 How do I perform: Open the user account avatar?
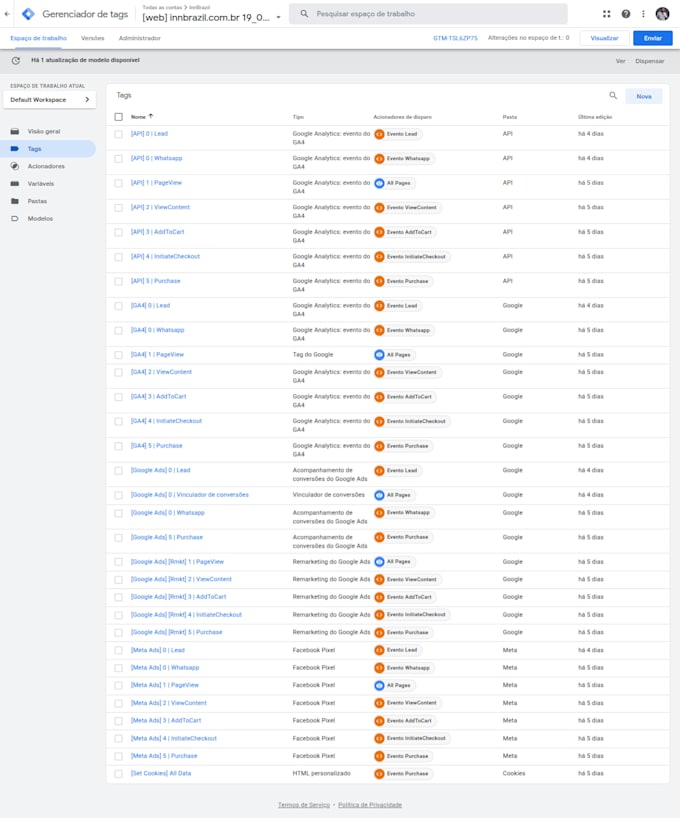point(662,14)
